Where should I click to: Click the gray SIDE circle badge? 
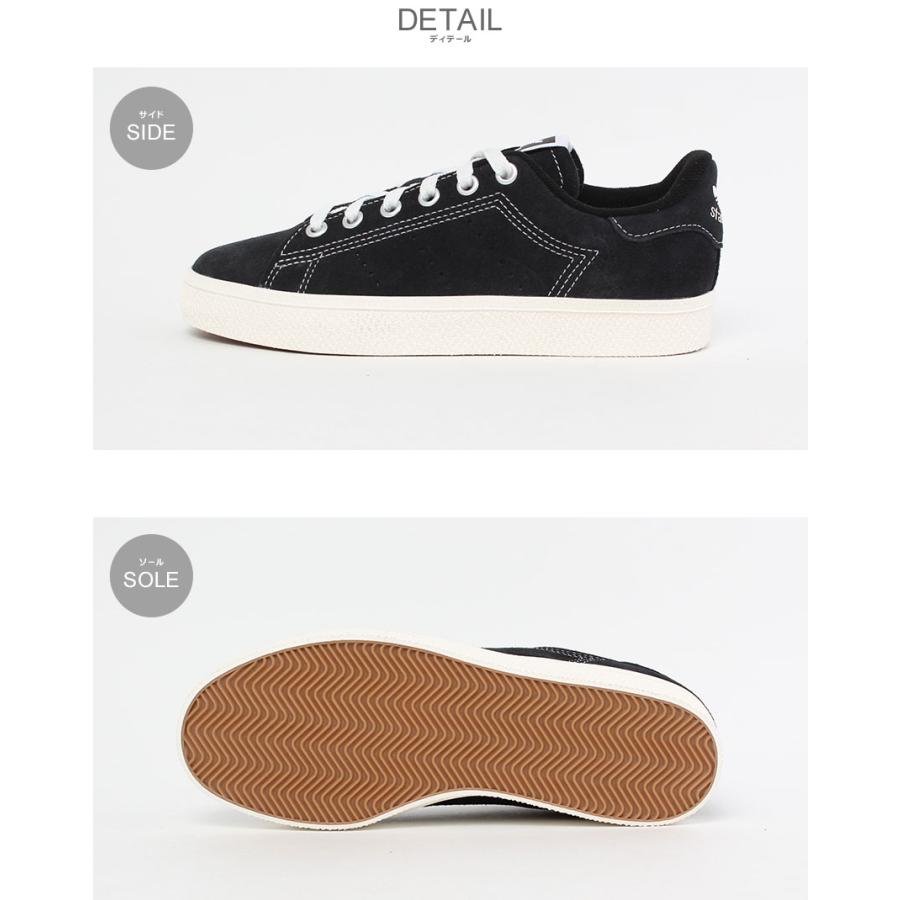pos(151,128)
